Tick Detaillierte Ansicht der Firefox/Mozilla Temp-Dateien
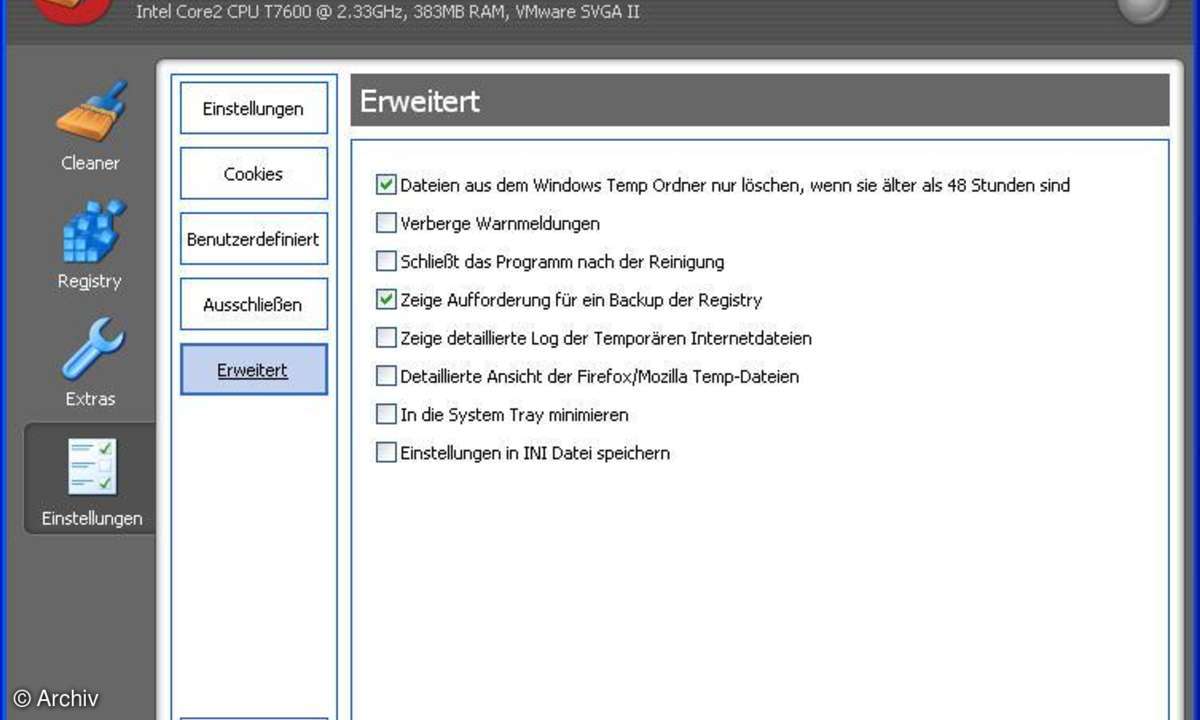1200x720 pixels. 386,376
